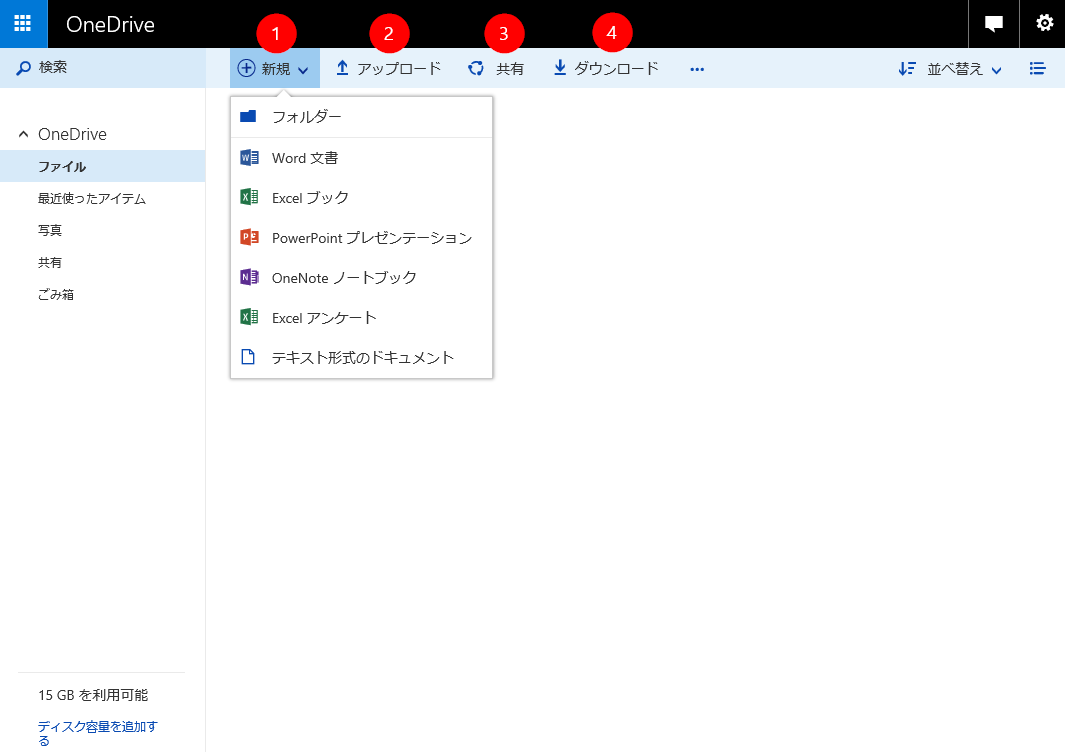Toggle the 新規 dropdown chevron
This screenshot has width=1065, height=752.
coord(303,70)
